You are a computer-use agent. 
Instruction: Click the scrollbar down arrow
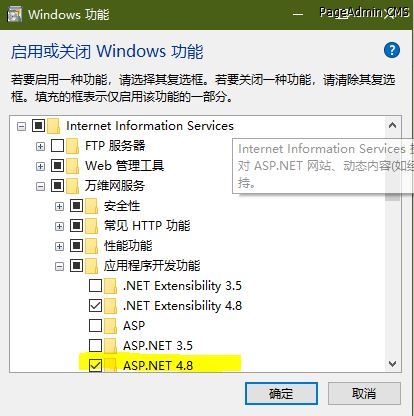[393, 364]
